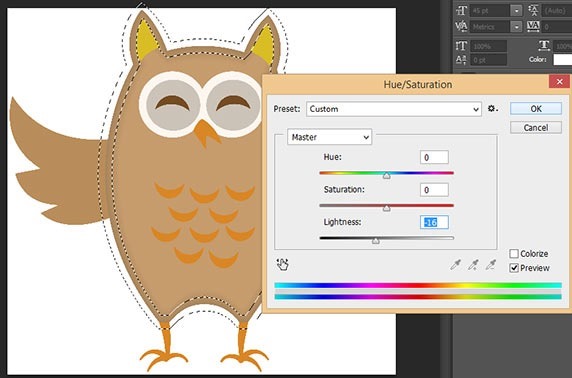This screenshot has height=378, width=572.
Task: Click the vertical scale icon
Action: pos(461,46)
